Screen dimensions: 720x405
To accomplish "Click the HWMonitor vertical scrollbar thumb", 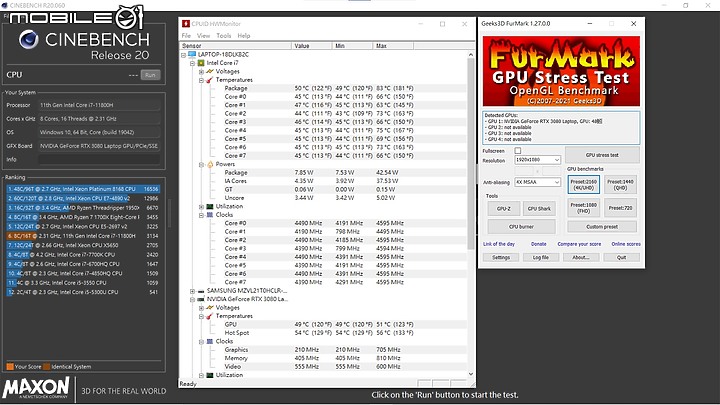I will [471, 154].
